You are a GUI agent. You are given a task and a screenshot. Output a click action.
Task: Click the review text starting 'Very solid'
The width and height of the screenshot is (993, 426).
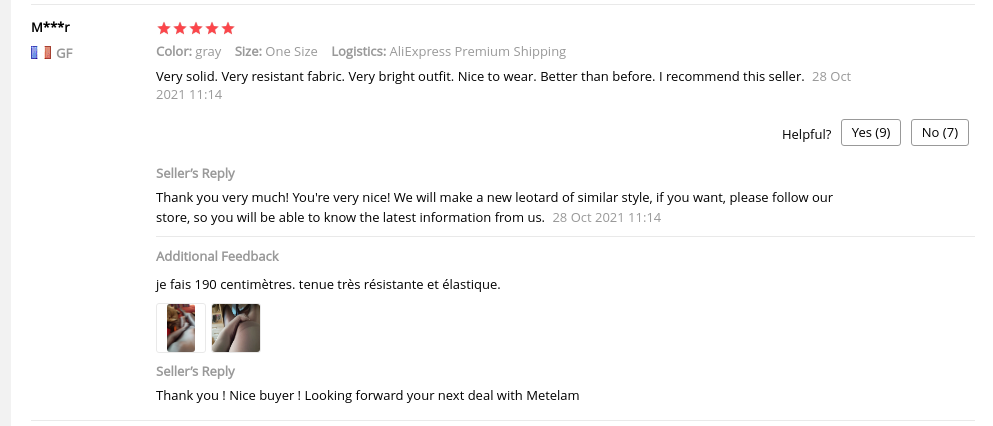click(x=480, y=77)
